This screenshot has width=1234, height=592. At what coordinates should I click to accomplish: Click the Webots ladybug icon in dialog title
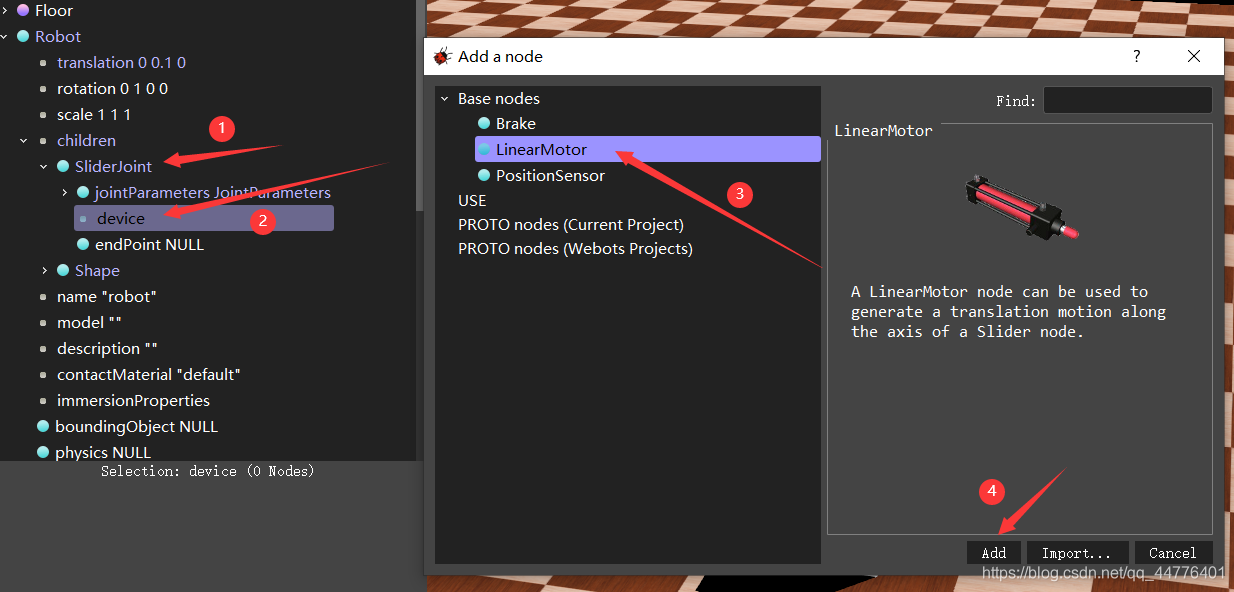pyautogui.click(x=442, y=56)
